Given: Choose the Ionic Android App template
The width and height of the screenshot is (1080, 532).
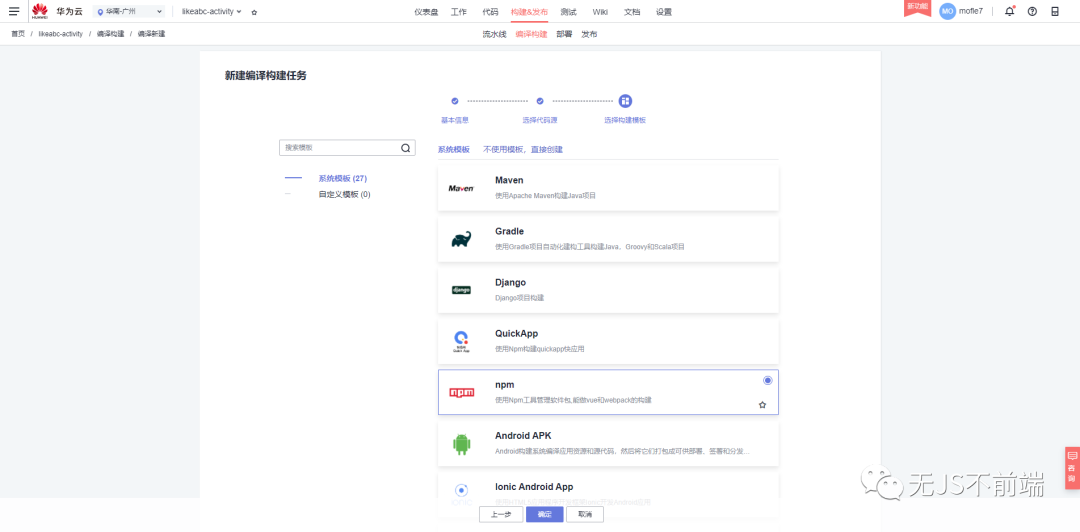Looking at the screenshot, I should [x=608, y=494].
